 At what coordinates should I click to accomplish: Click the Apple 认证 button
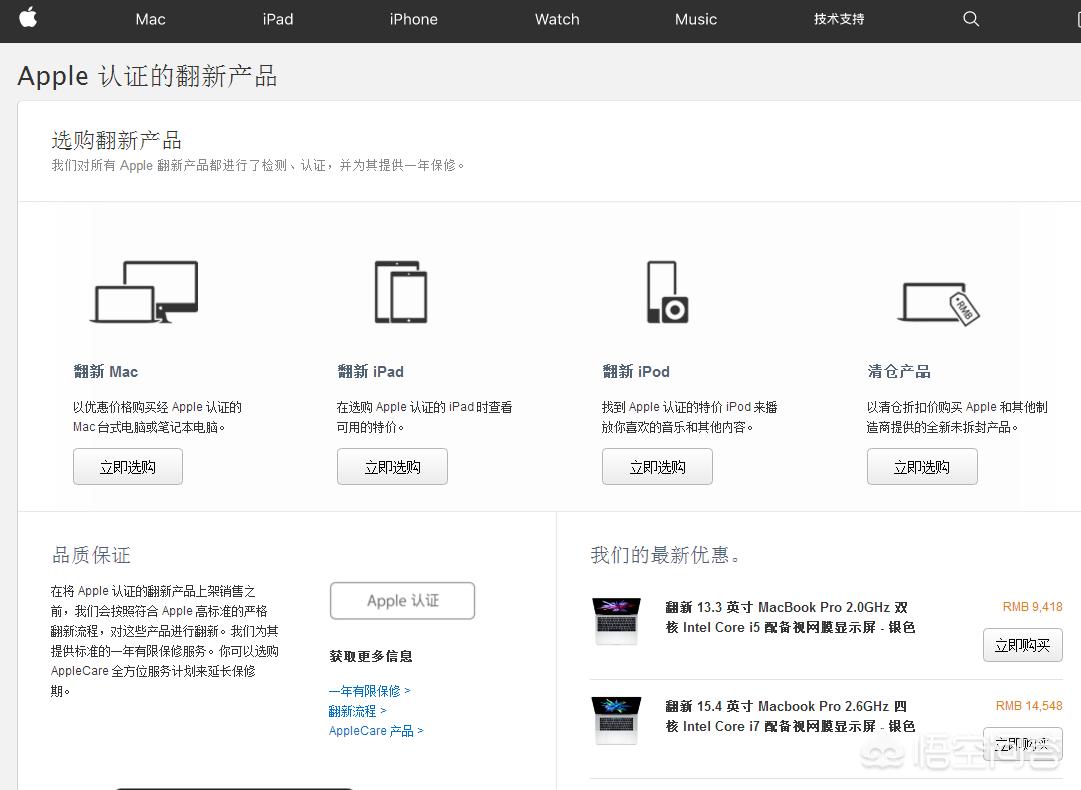pos(402,600)
